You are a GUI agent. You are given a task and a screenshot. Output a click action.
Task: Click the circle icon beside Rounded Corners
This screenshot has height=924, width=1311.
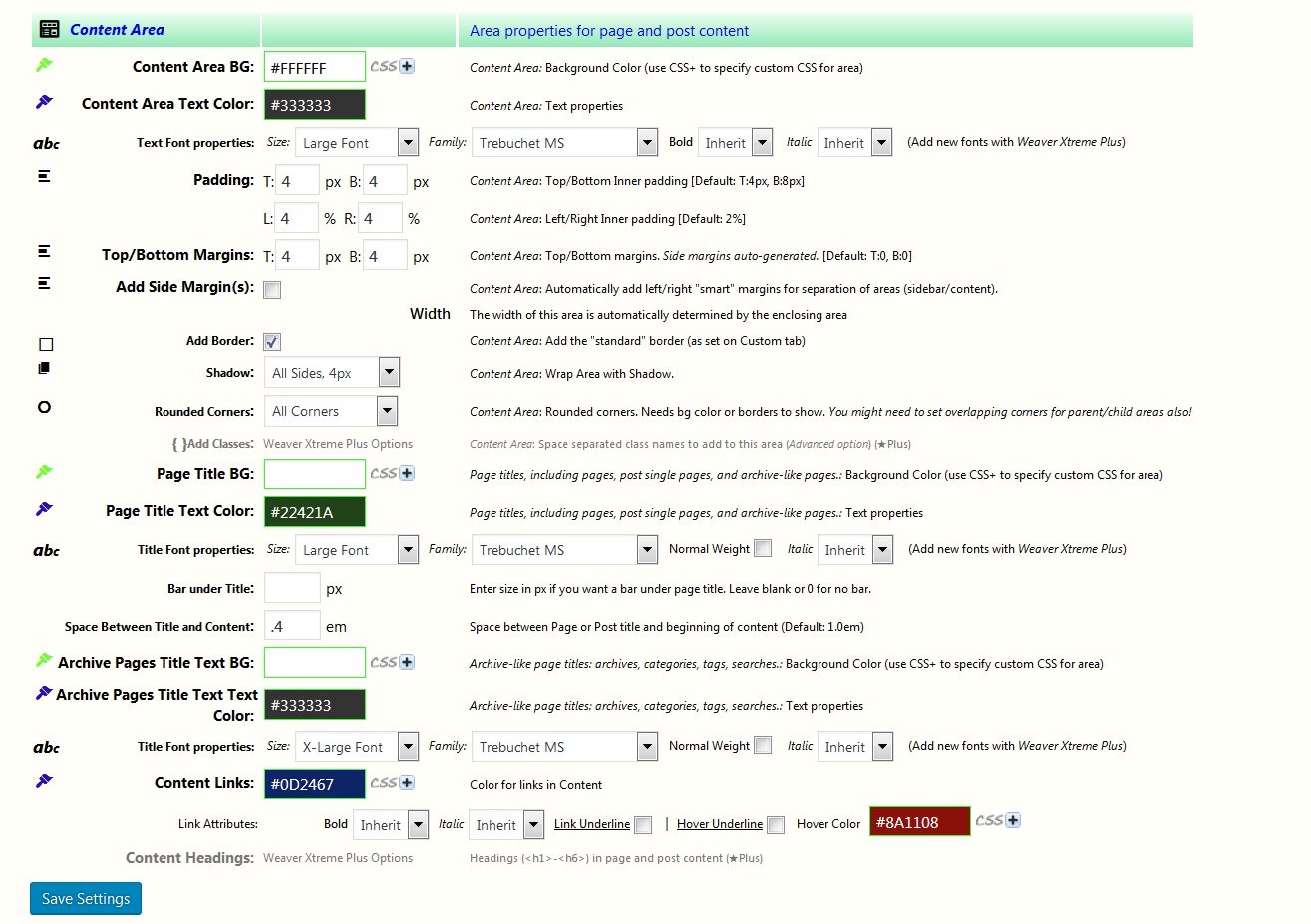coord(44,407)
